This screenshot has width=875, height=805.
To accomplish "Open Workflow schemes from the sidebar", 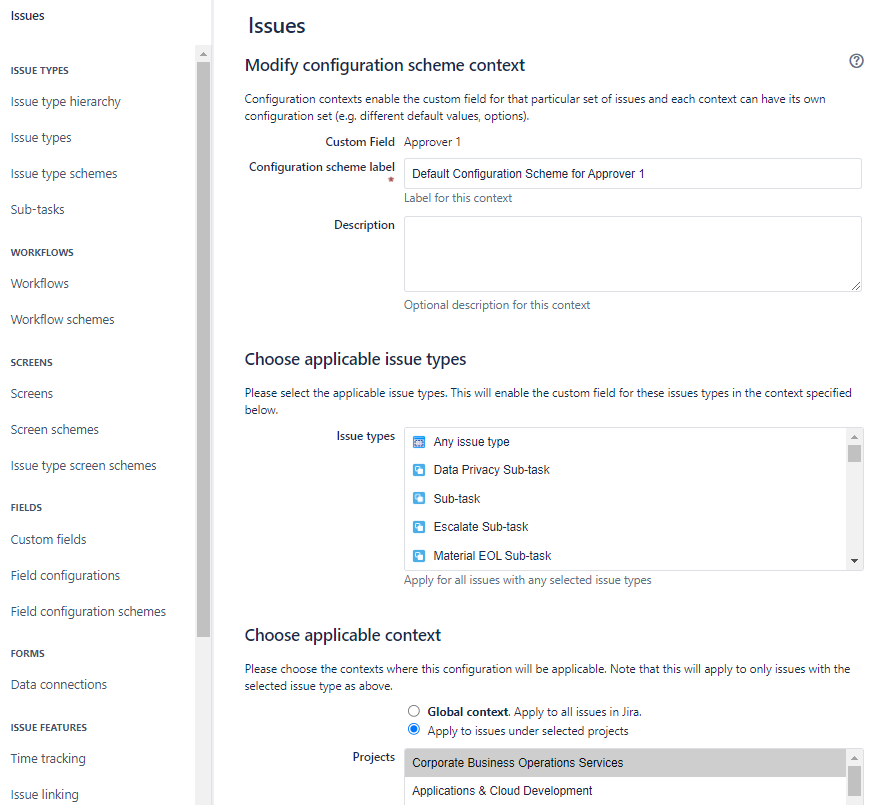I will click(x=62, y=319).
